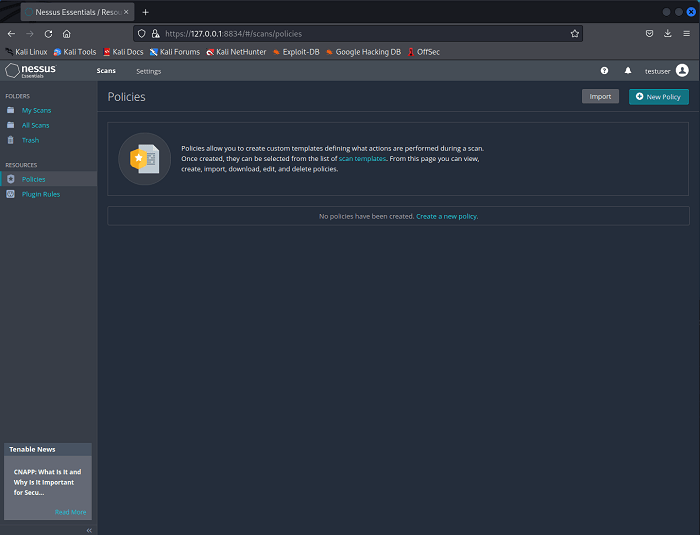Screen dimensions: 700x535
Task: Open the OffSec bookmark
Action: click(424, 52)
